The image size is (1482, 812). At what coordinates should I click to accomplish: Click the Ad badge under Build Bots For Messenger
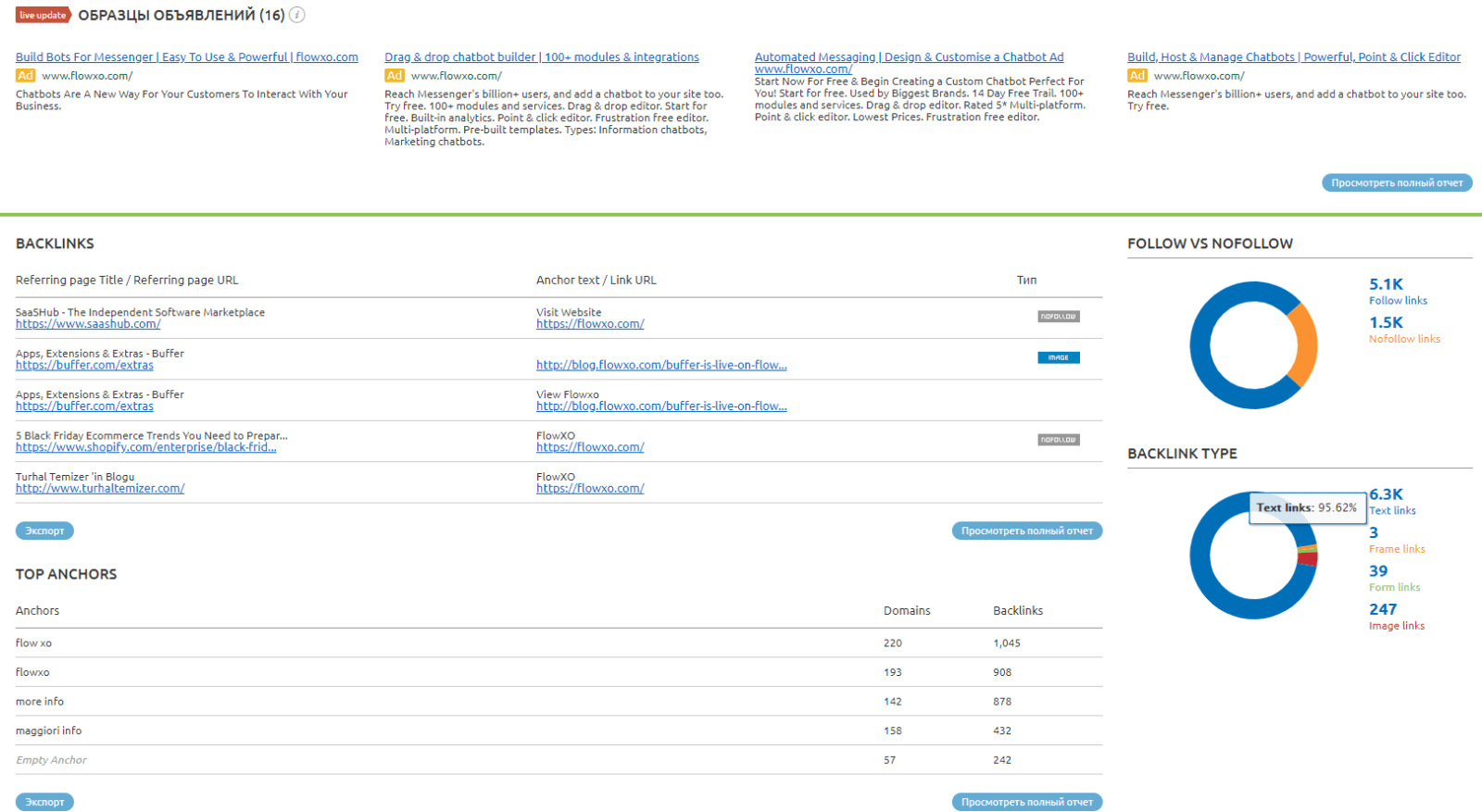tap(26, 76)
